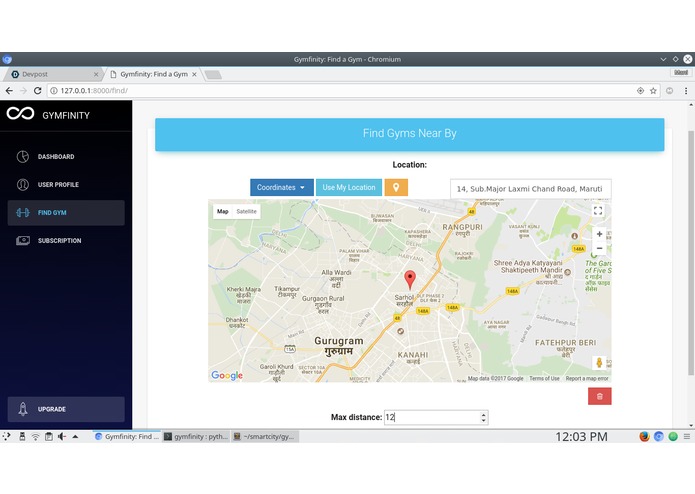The image size is (695, 494).
Task: Click the orange map pin button
Action: click(396, 187)
